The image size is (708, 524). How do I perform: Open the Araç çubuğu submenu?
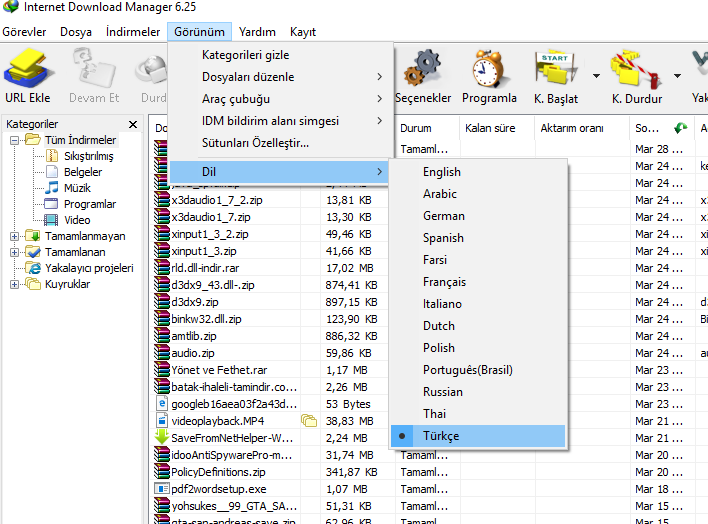click(279, 99)
